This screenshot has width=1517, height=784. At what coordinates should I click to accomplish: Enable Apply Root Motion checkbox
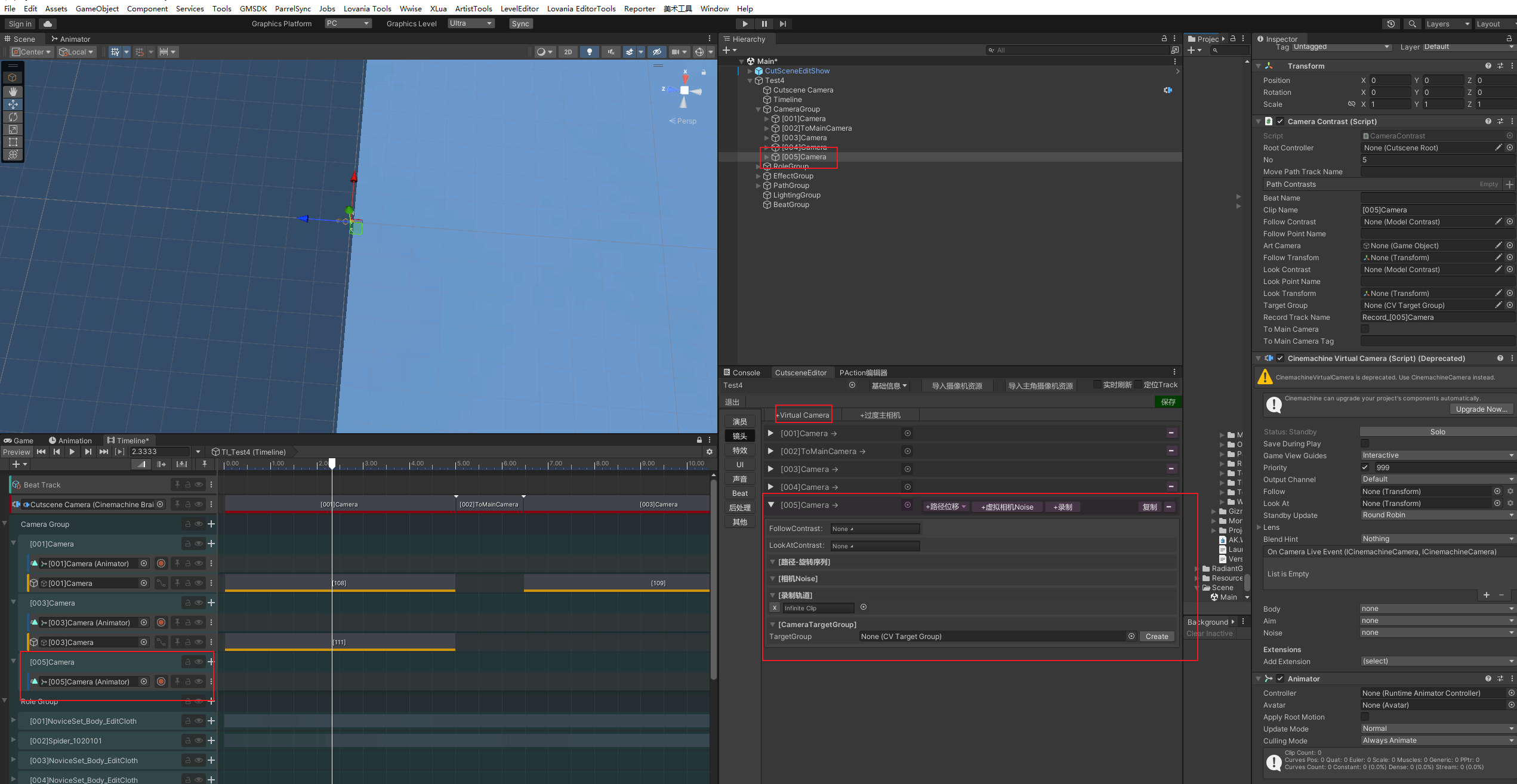click(1365, 717)
